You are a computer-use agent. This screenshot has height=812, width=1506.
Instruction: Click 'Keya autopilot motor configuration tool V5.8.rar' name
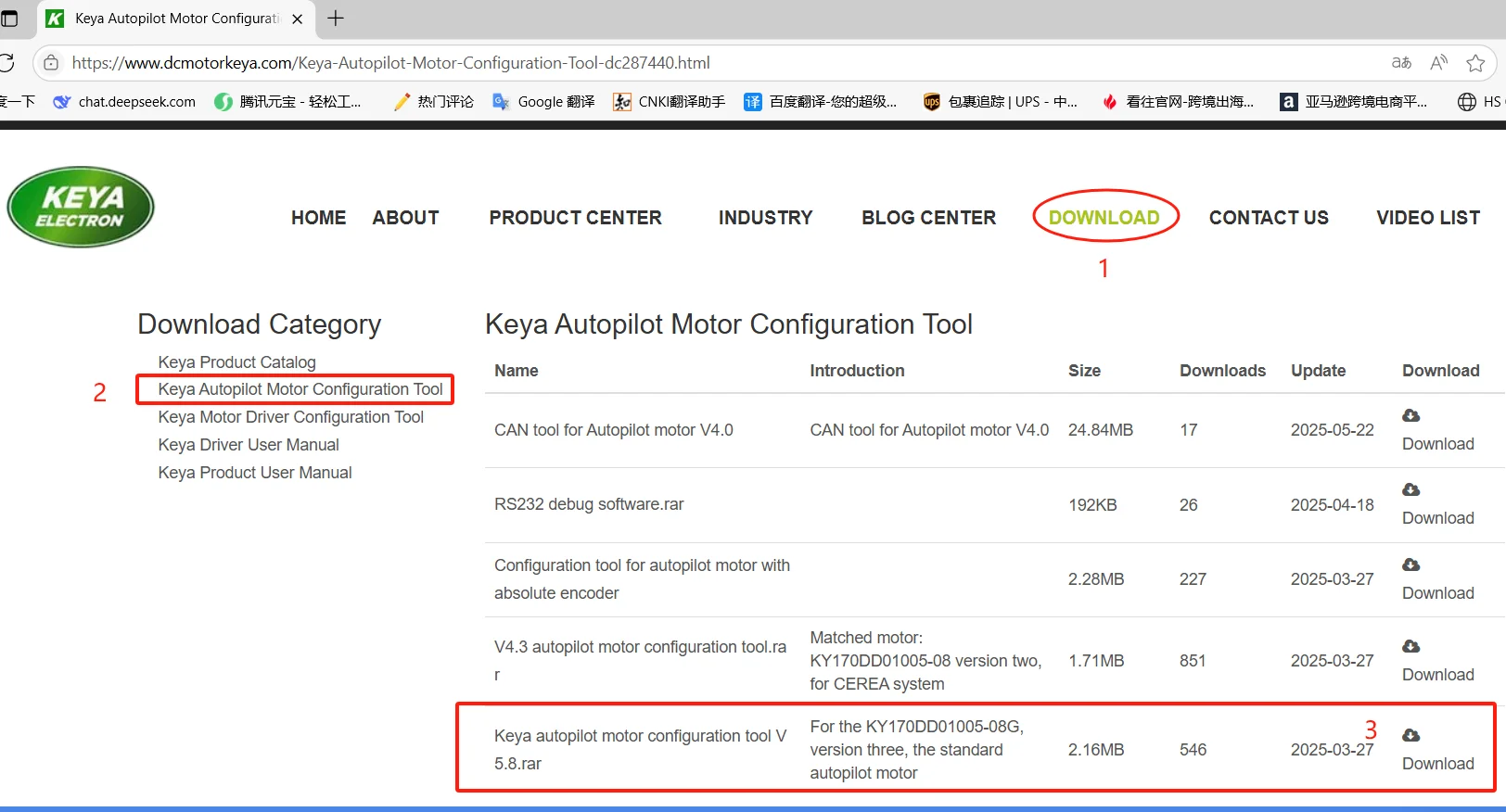click(640, 750)
